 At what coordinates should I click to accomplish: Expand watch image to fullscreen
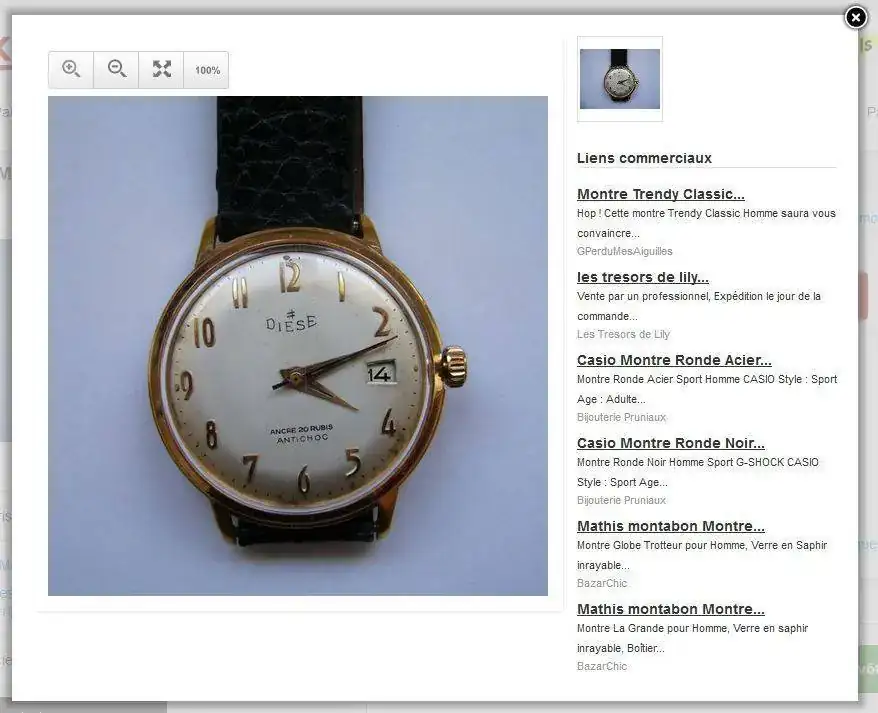161,70
